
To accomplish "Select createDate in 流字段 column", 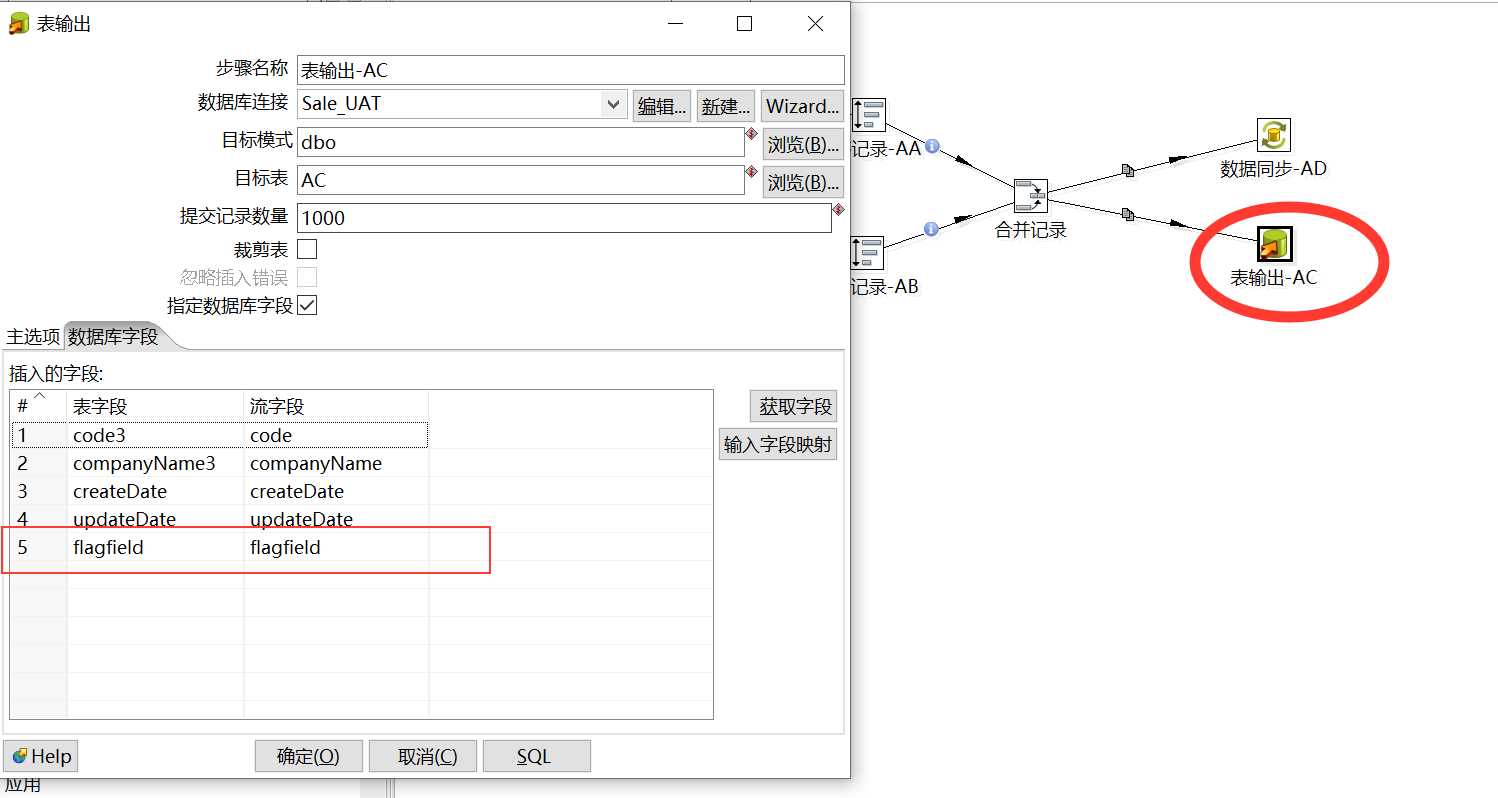I will [336, 491].
